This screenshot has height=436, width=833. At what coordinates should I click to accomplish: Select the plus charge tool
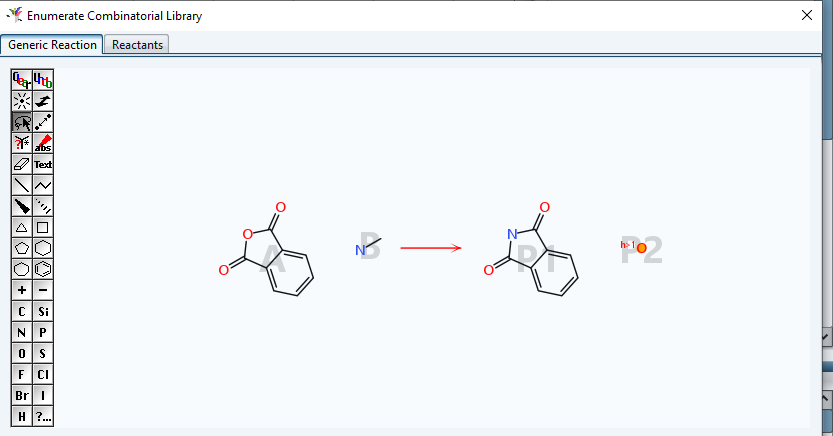[21, 290]
